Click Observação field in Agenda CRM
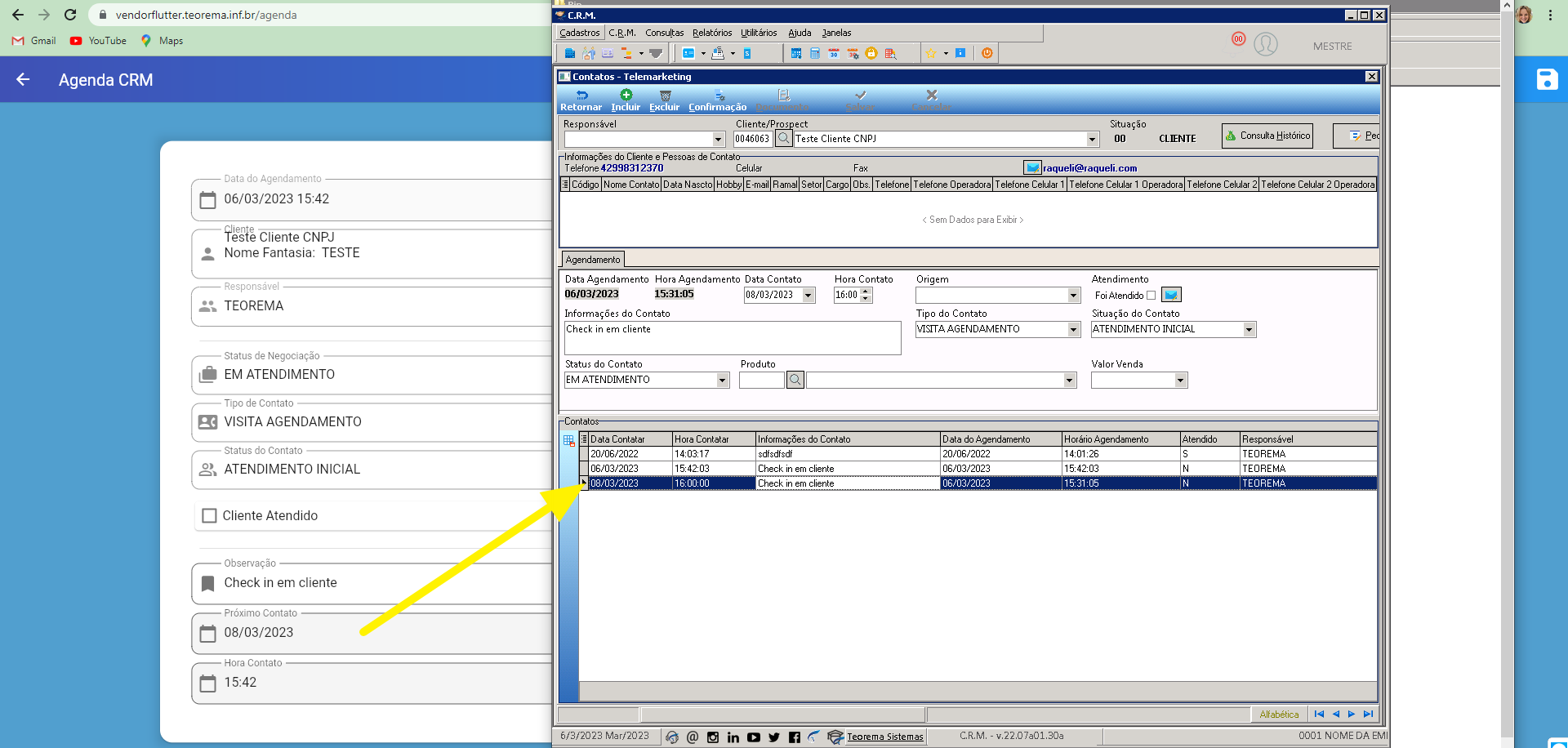 pos(372,583)
